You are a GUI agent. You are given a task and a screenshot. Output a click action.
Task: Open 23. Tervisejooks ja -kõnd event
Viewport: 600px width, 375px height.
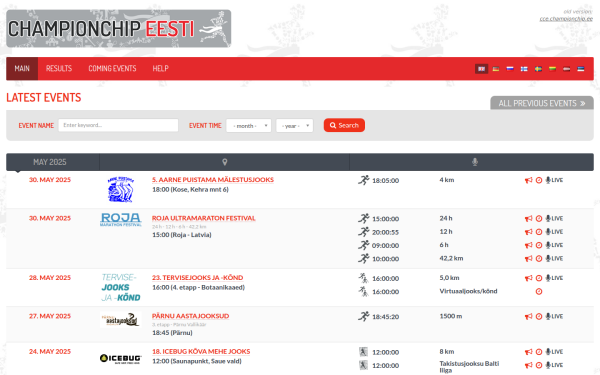pos(197,278)
